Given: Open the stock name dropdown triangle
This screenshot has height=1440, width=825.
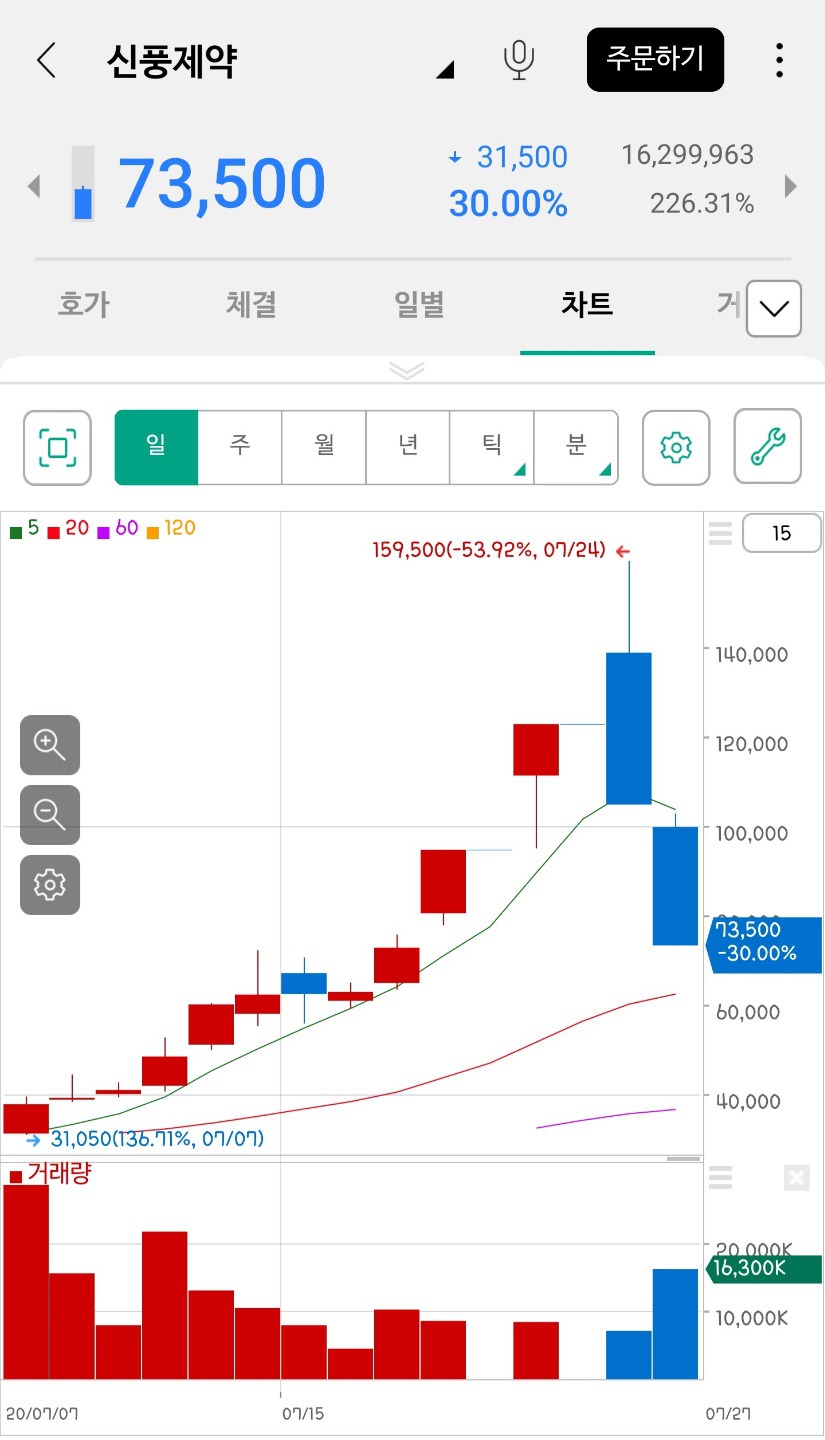Looking at the screenshot, I should tap(446, 69).
